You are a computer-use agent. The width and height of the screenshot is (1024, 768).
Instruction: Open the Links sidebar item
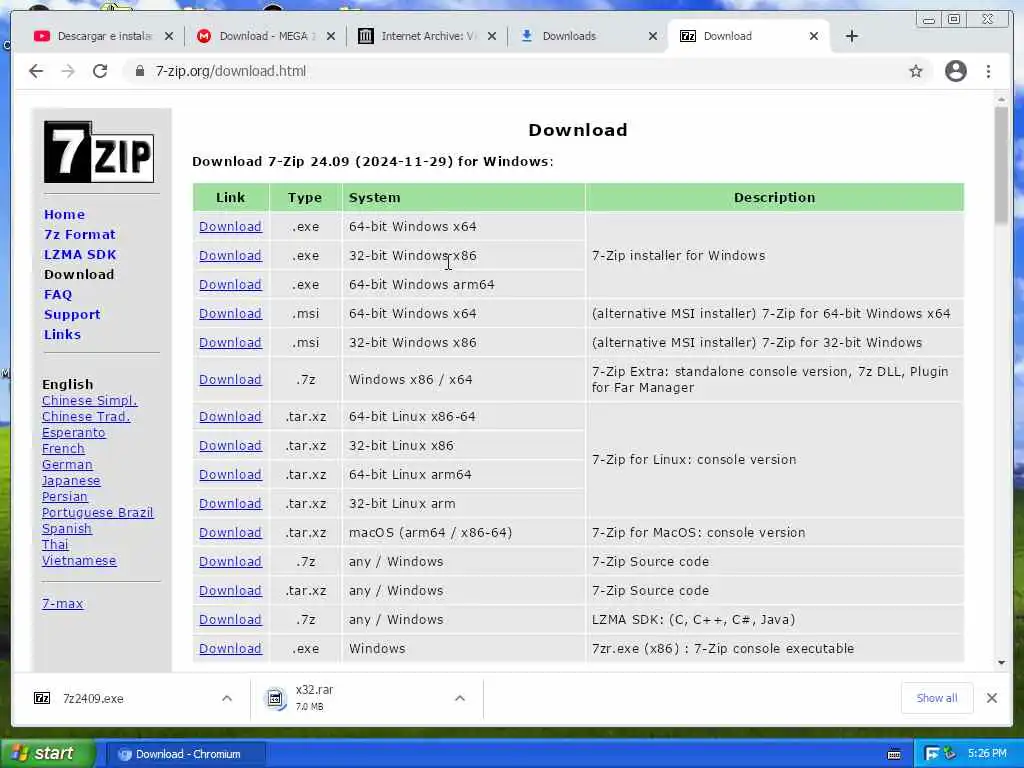(62, 334)
